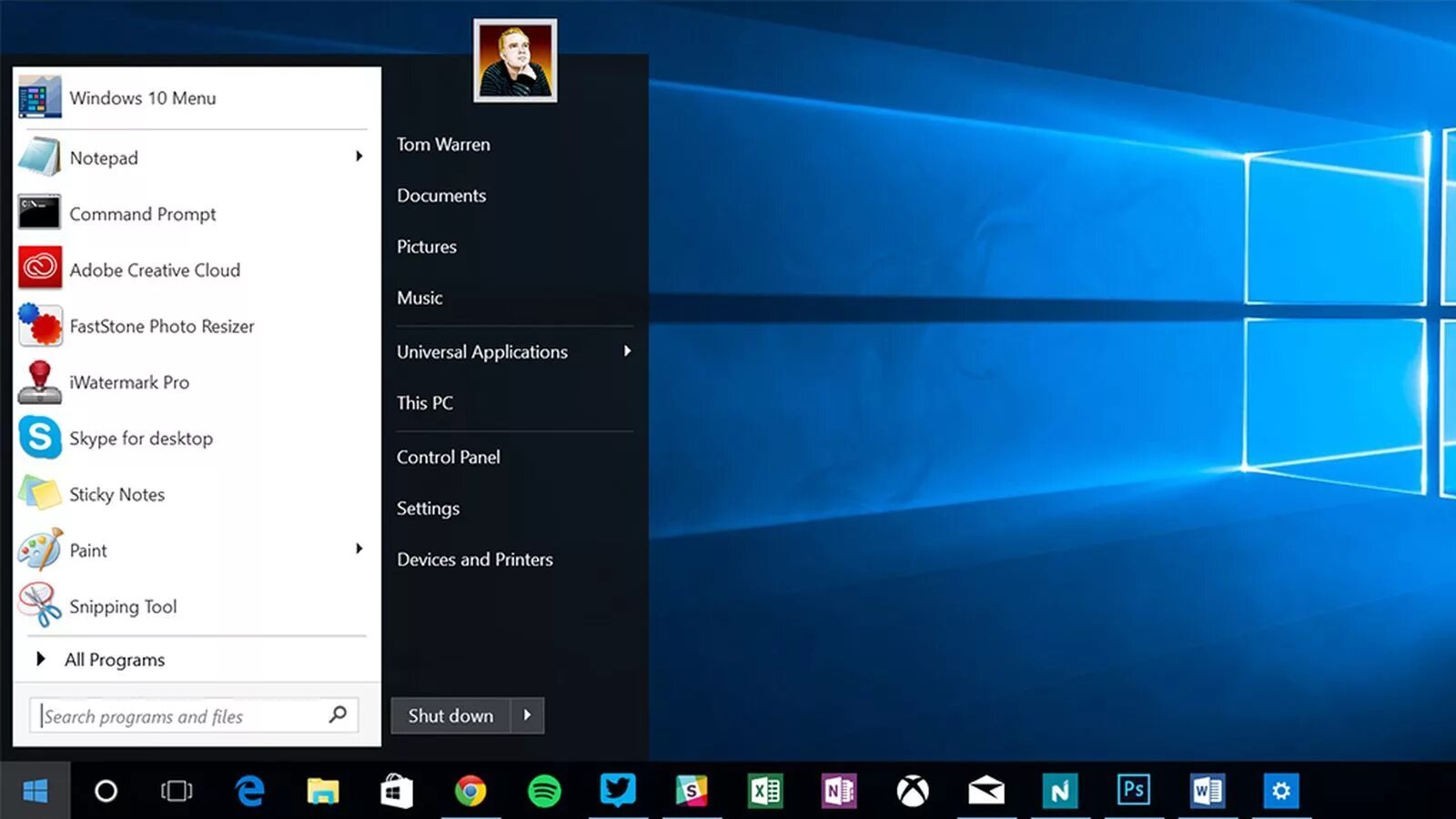1456x819 pixels.
Task: Focus the Search programs and files box
Action: [194, 715]
